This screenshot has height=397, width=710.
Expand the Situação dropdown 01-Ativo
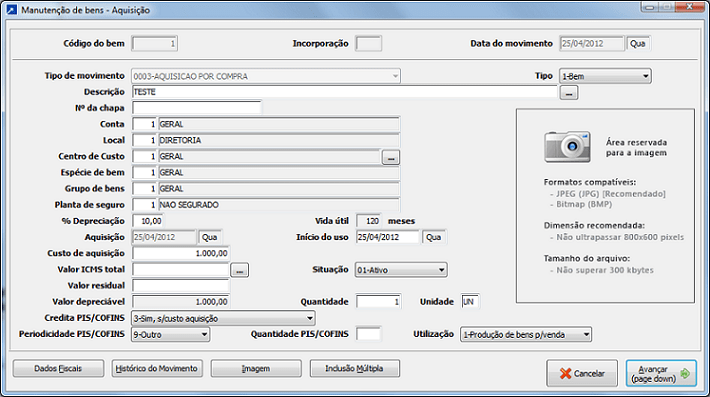401,270
